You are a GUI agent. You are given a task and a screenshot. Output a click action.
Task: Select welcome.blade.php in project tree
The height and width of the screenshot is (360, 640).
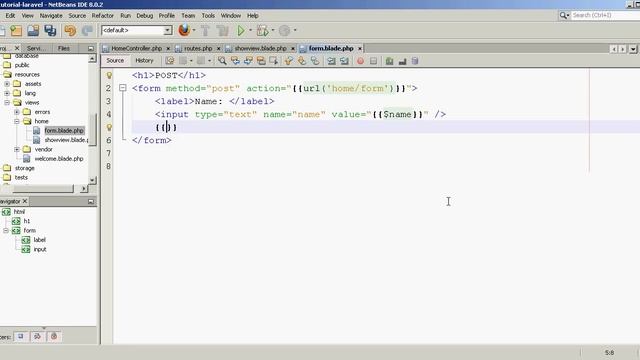point(59,159)
